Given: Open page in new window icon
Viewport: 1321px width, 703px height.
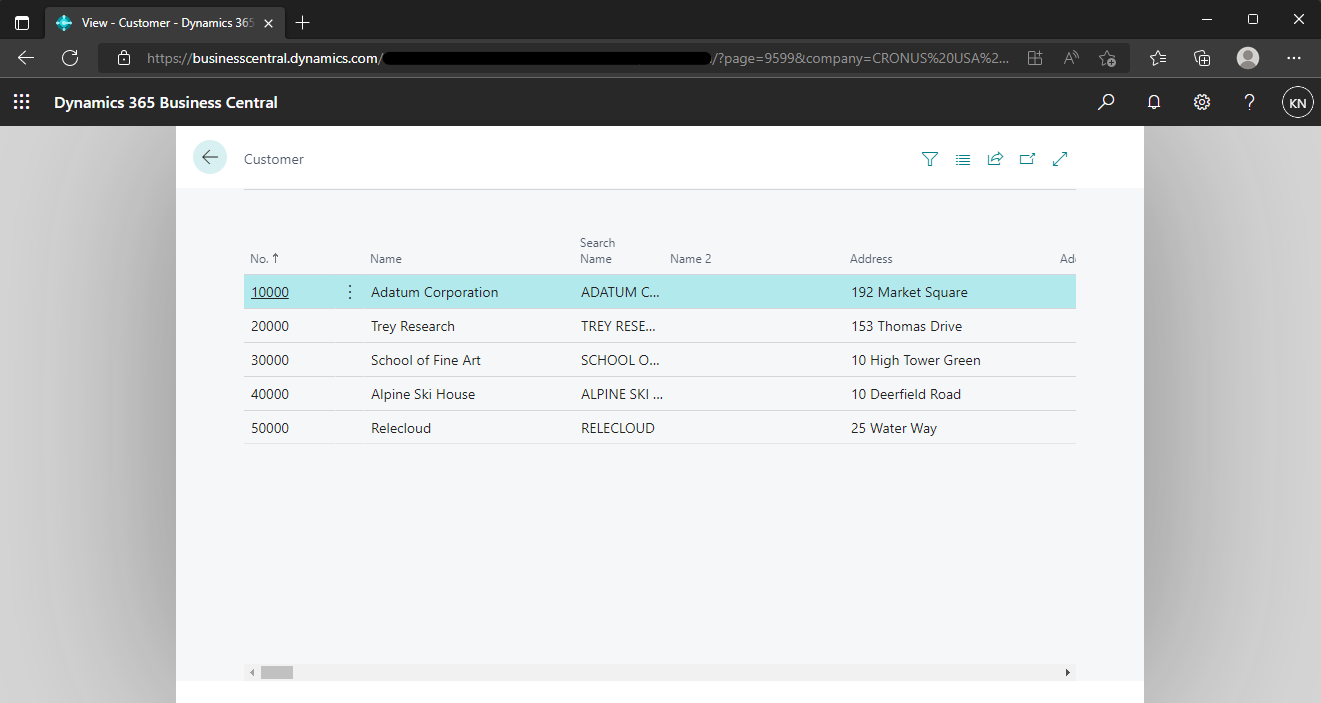Looking at the screenshot, I should [x=1027, y=159].
